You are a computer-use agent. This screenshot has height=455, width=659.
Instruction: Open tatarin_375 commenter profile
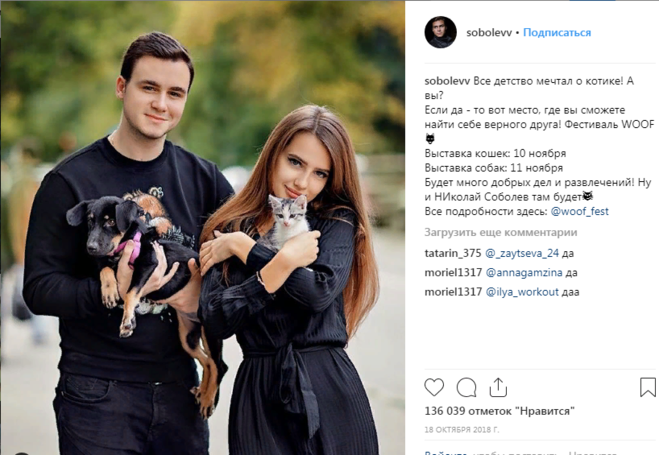[x=453, y=253]
